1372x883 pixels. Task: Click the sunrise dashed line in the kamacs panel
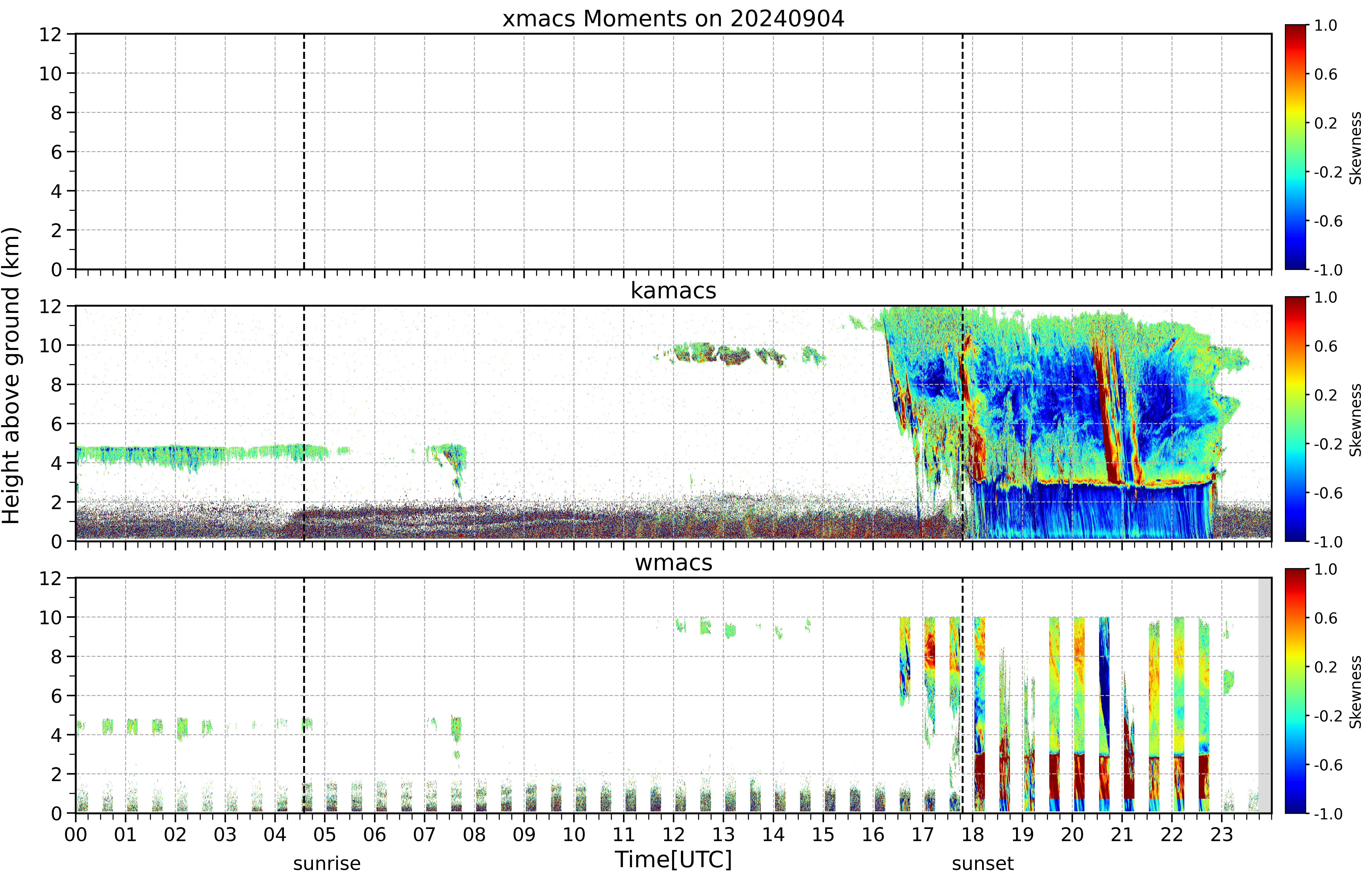(304, 423)
